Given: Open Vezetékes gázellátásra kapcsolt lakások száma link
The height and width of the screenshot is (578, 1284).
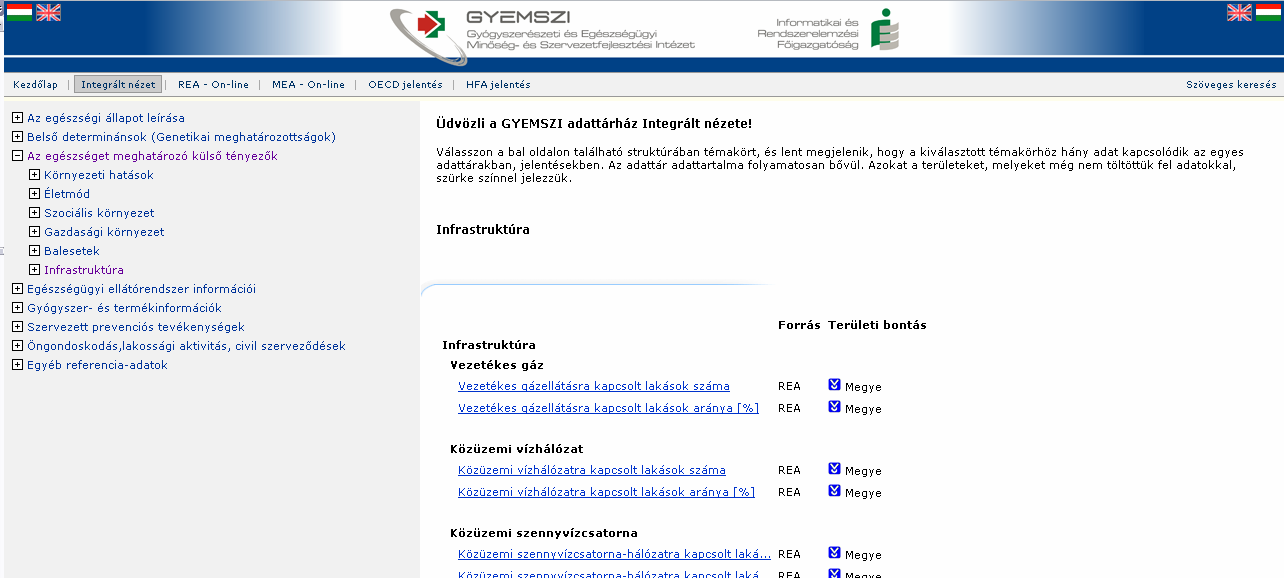Looking at the screenshot, I should tap(594, 386).
